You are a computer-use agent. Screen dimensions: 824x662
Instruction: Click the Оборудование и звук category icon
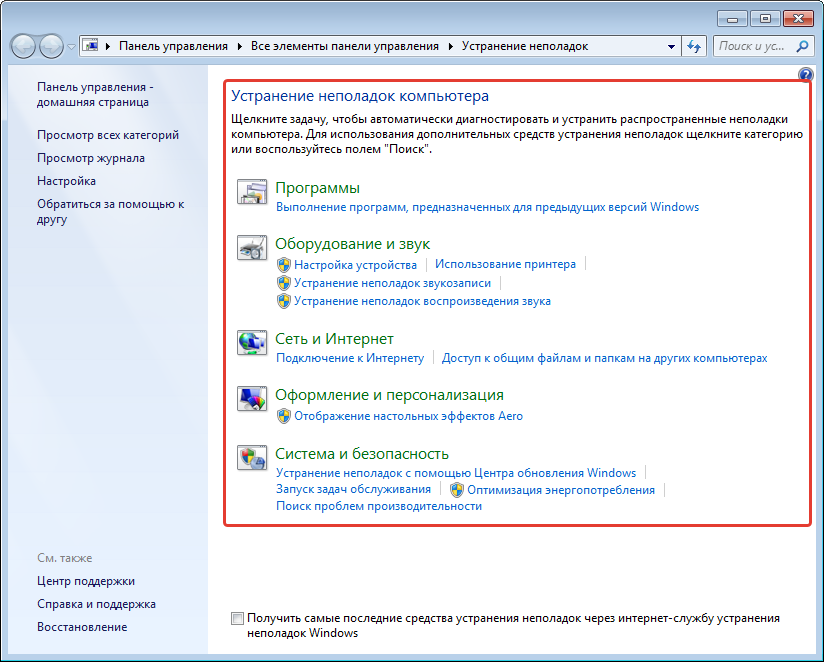(252, 247)
